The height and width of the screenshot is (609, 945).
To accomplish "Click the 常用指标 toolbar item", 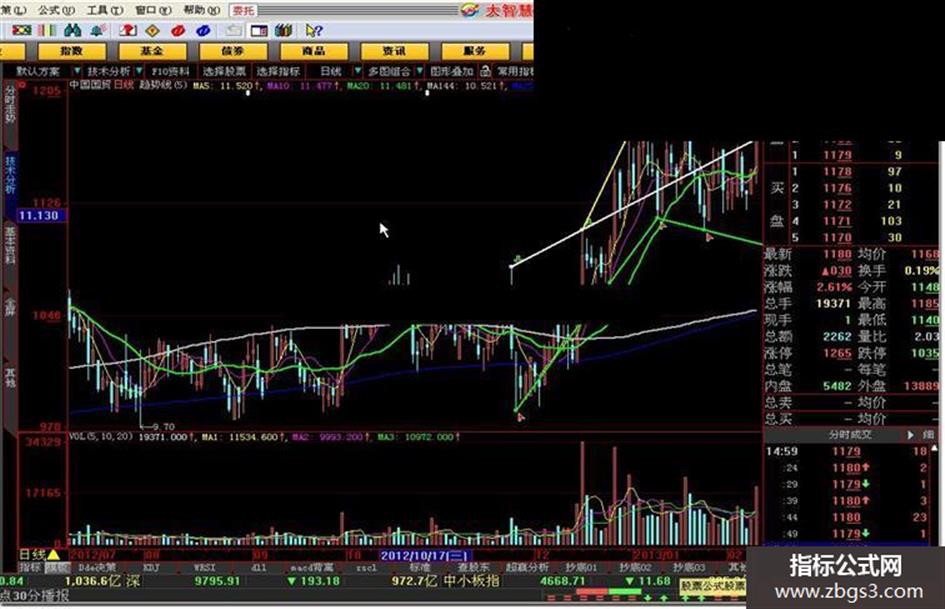I will [515, 71].
